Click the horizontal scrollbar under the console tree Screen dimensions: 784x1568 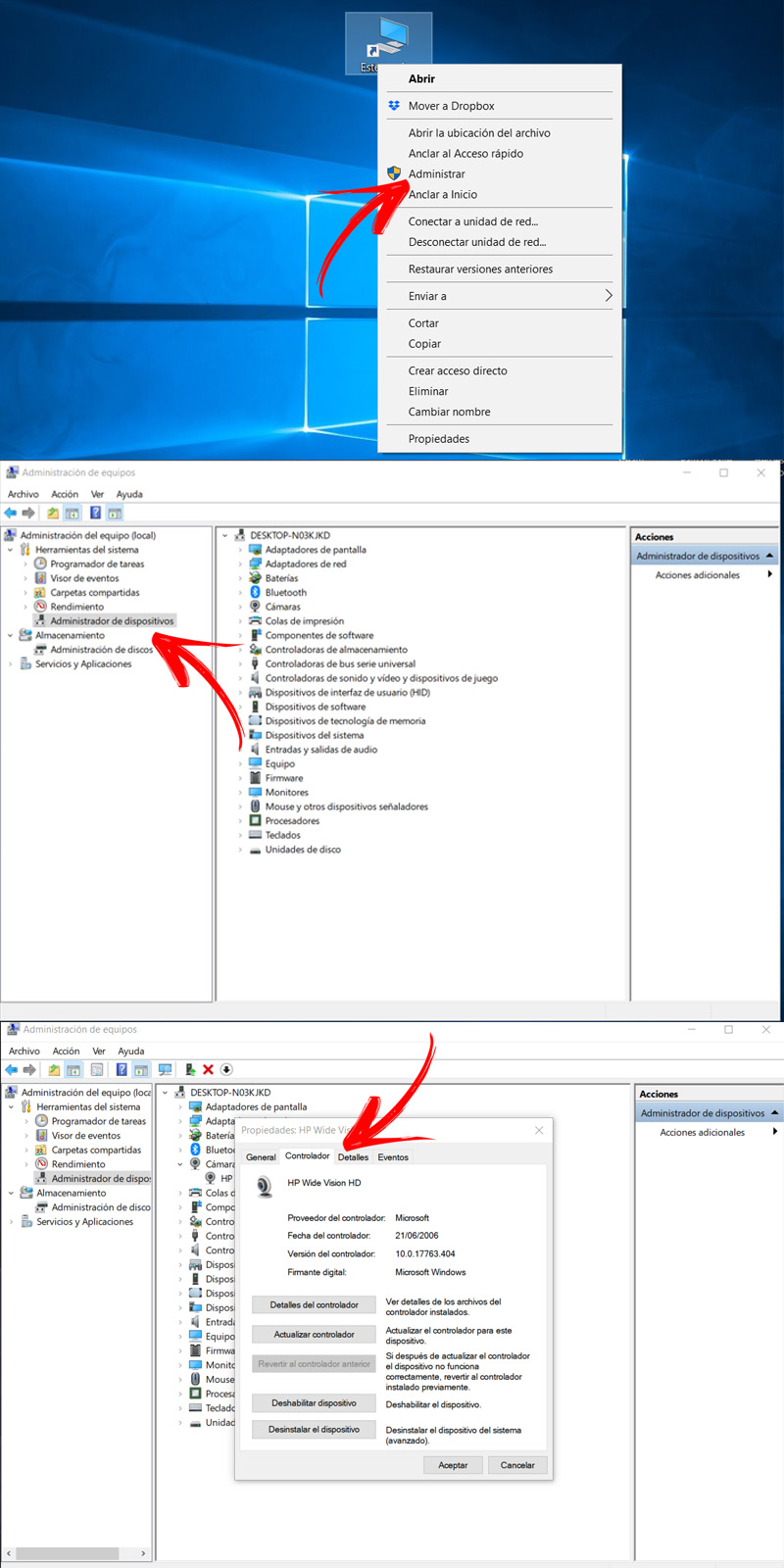click(x=77, y=1553)
